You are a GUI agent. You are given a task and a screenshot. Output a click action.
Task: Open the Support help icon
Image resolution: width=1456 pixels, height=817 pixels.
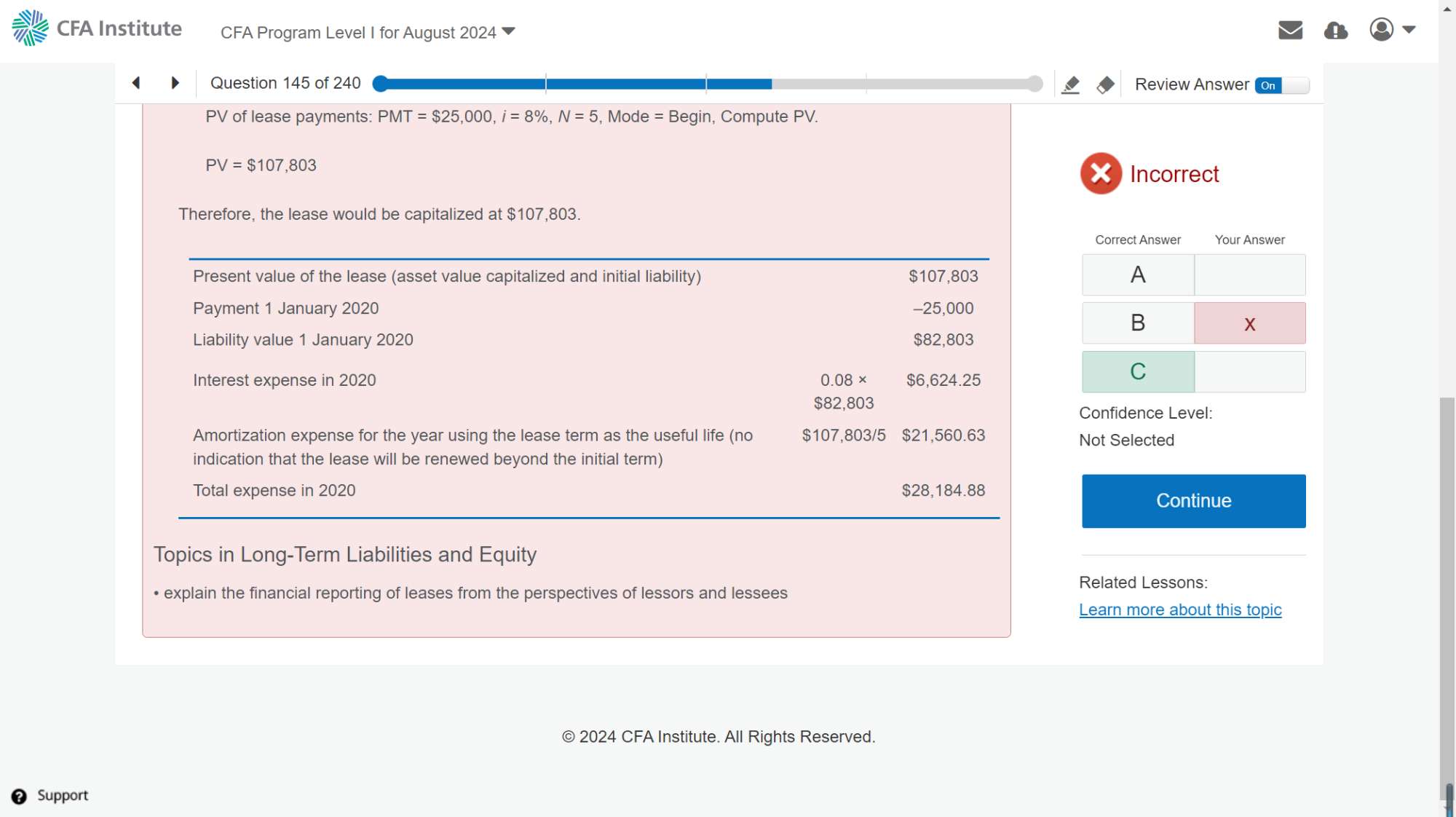tap(20, 796)
